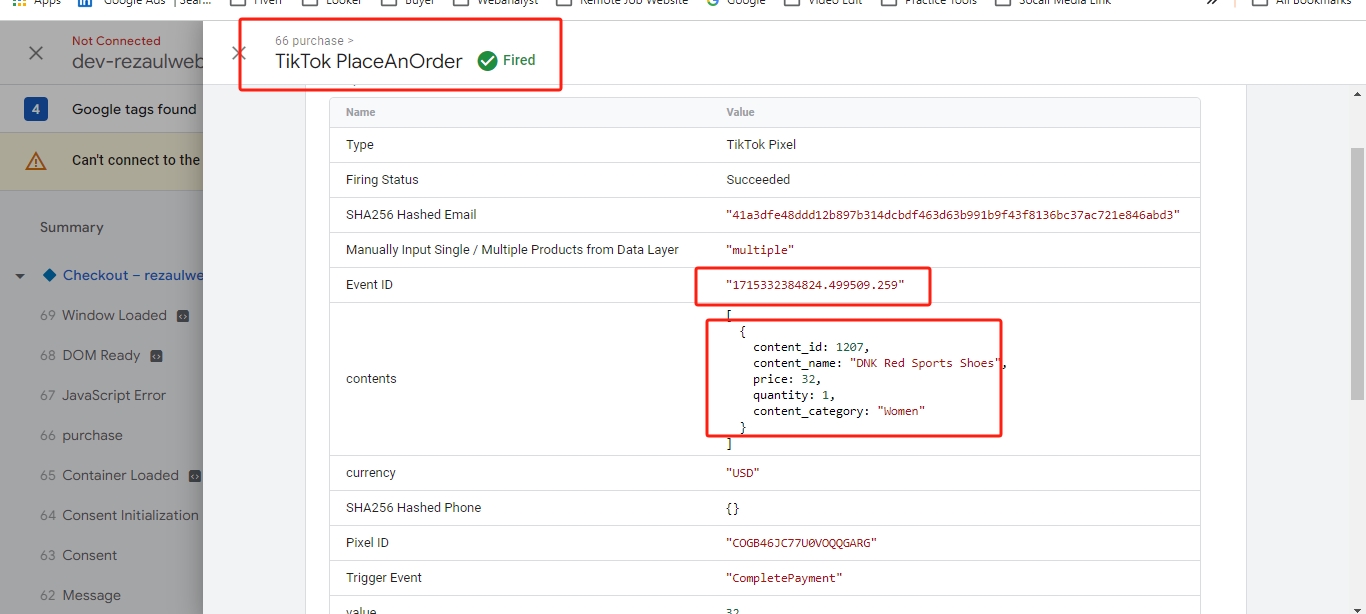Viewport: 1366px width, 614px height.
Task: Click the Firing Status property name
Action: point(382,180)
